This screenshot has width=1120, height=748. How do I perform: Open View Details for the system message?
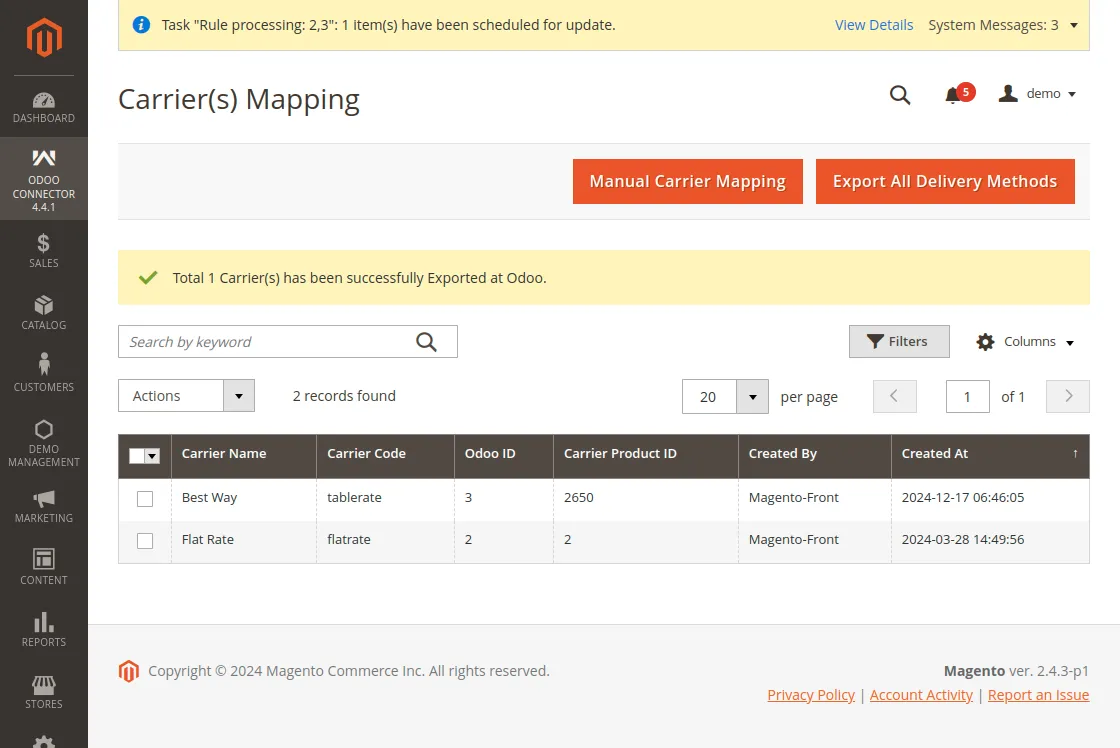pyautogui.click(x=874, y=24)
